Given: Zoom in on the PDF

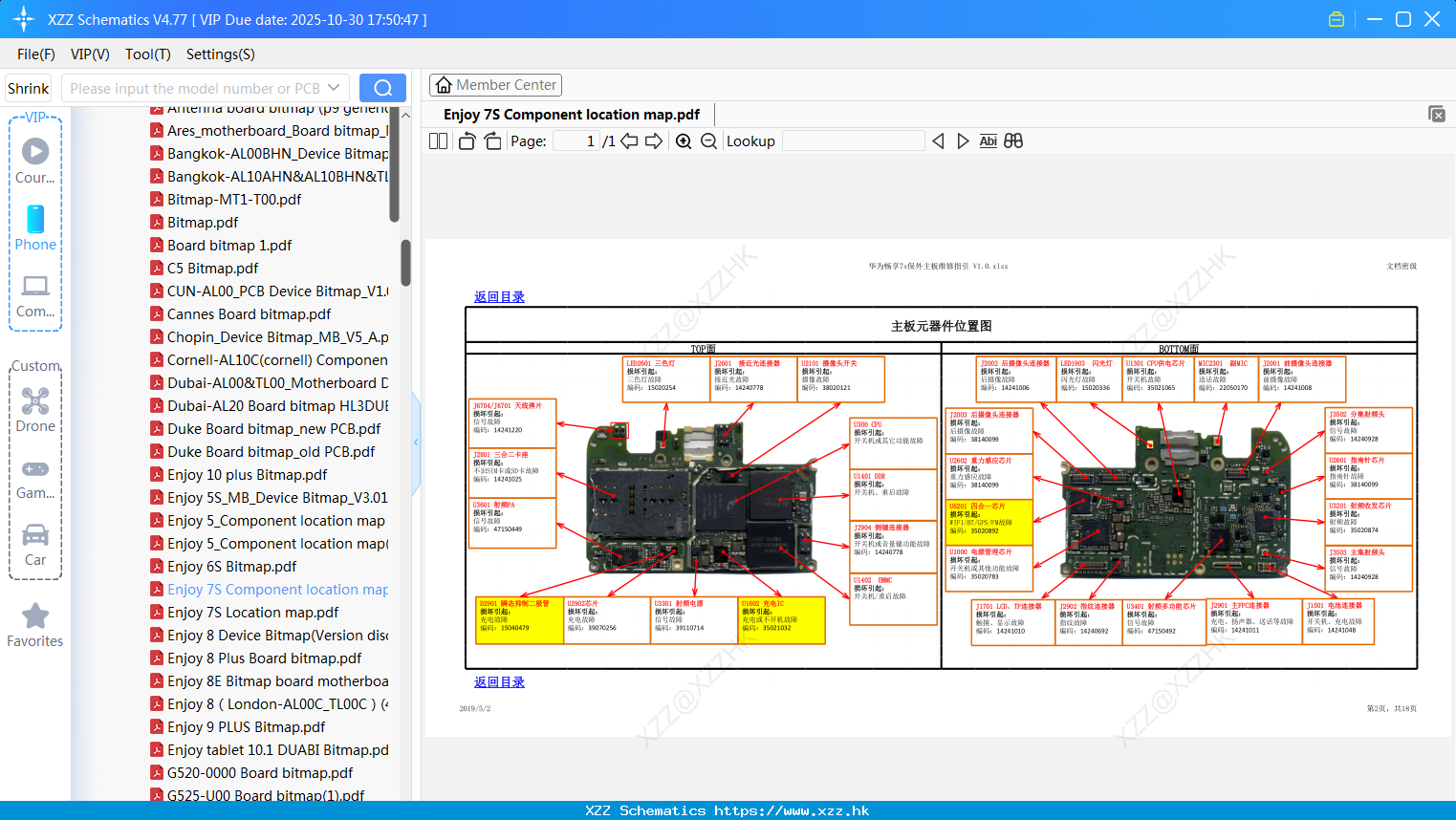Looking at the screenshot, I should [x=684, y=140].
